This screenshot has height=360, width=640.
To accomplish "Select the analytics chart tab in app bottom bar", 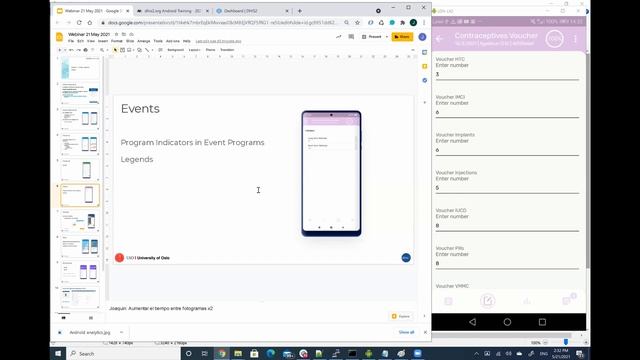I will click(527, 301).
